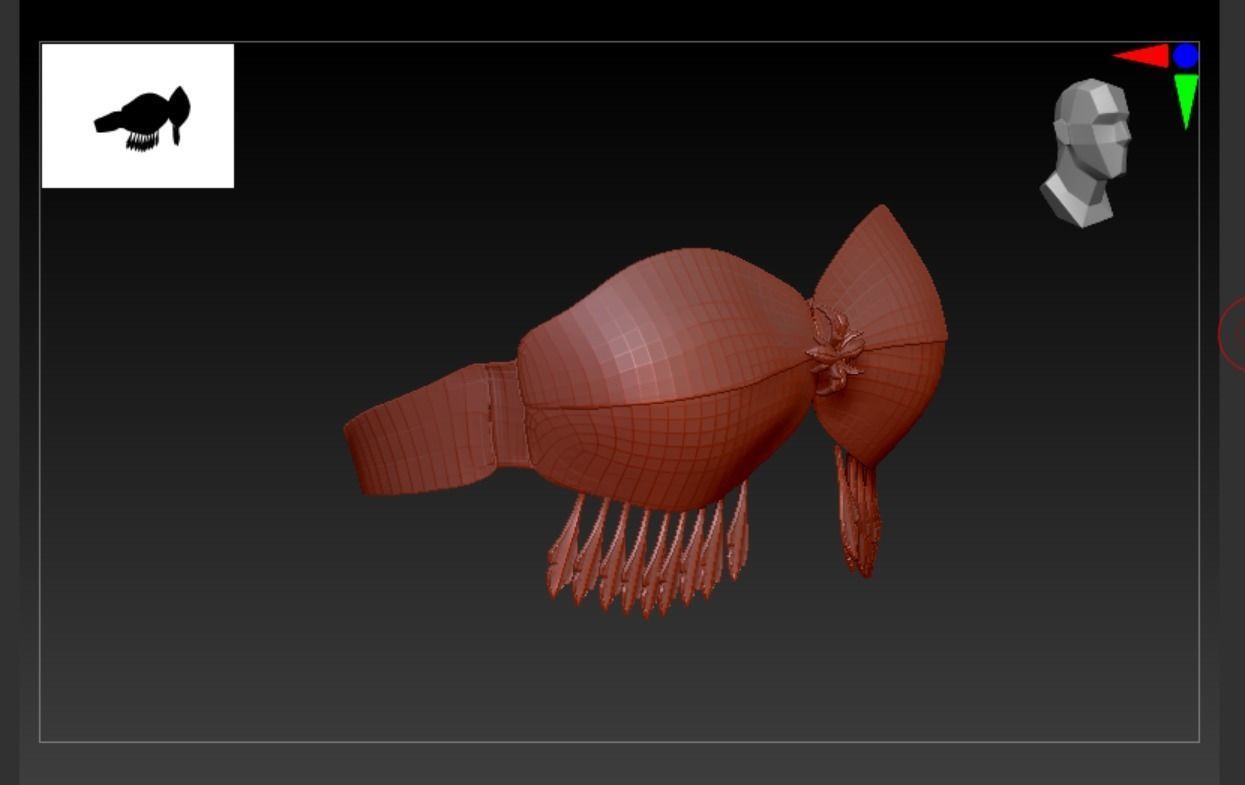Click the green Y-axis cone
This screenshot has height=785, width=1245.
click(x=1186, y=101)
